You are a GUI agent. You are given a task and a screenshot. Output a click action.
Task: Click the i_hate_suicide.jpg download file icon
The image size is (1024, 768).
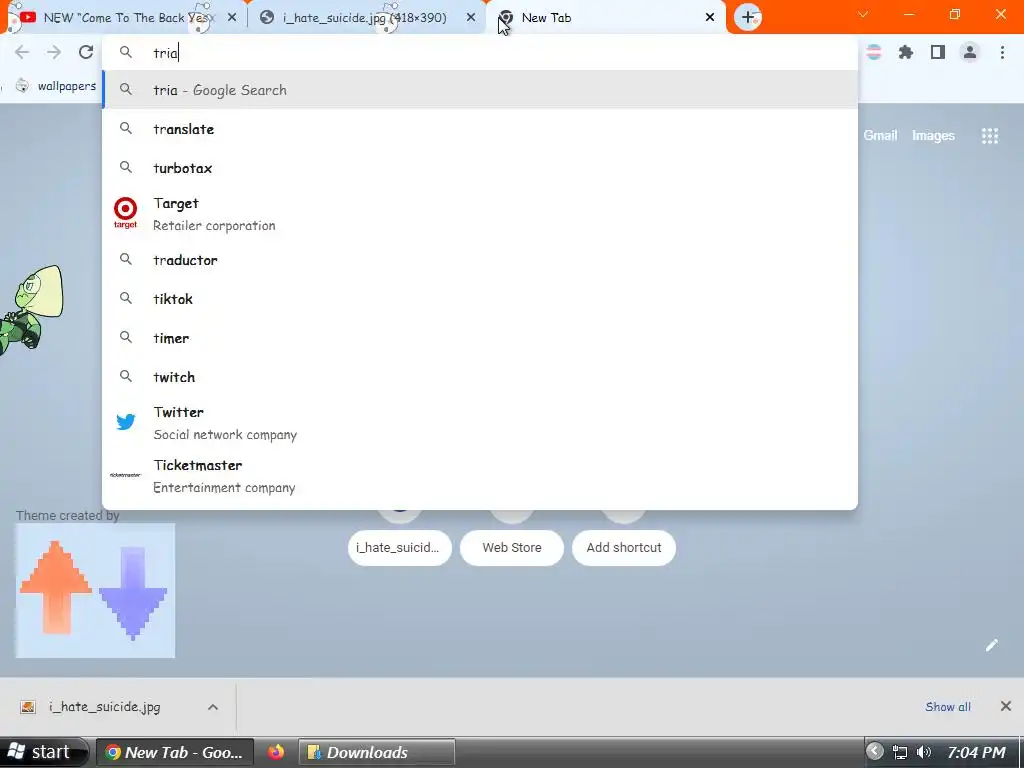tap(27, 707)
